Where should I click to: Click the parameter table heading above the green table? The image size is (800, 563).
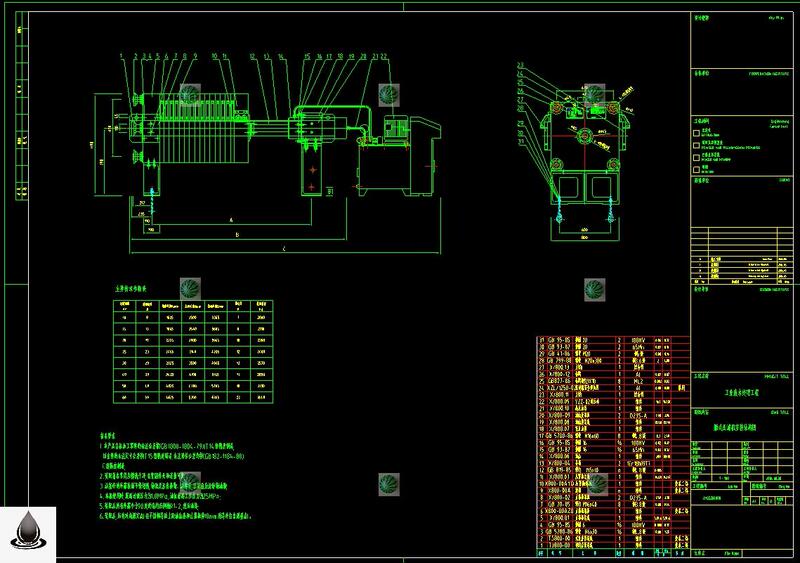(131, 288)
